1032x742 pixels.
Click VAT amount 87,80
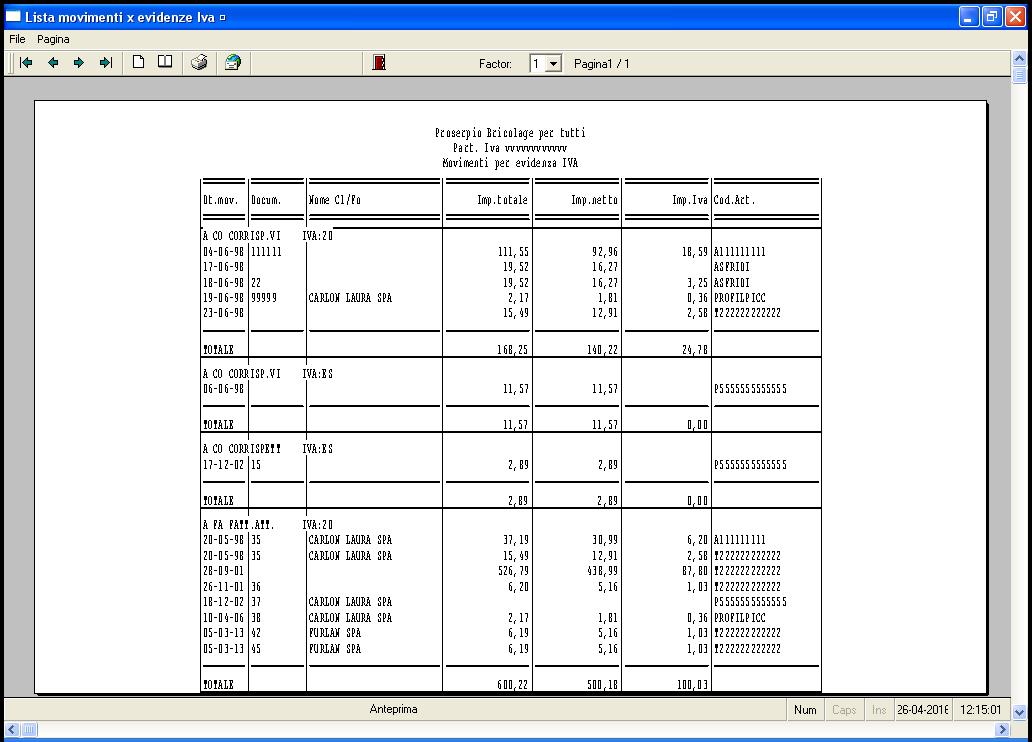(694, 571)
